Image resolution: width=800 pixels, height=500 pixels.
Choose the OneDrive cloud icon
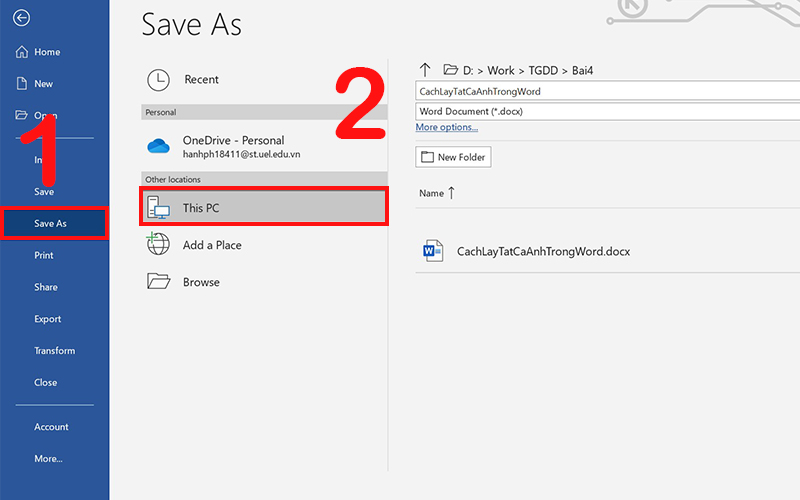point(158,146)
